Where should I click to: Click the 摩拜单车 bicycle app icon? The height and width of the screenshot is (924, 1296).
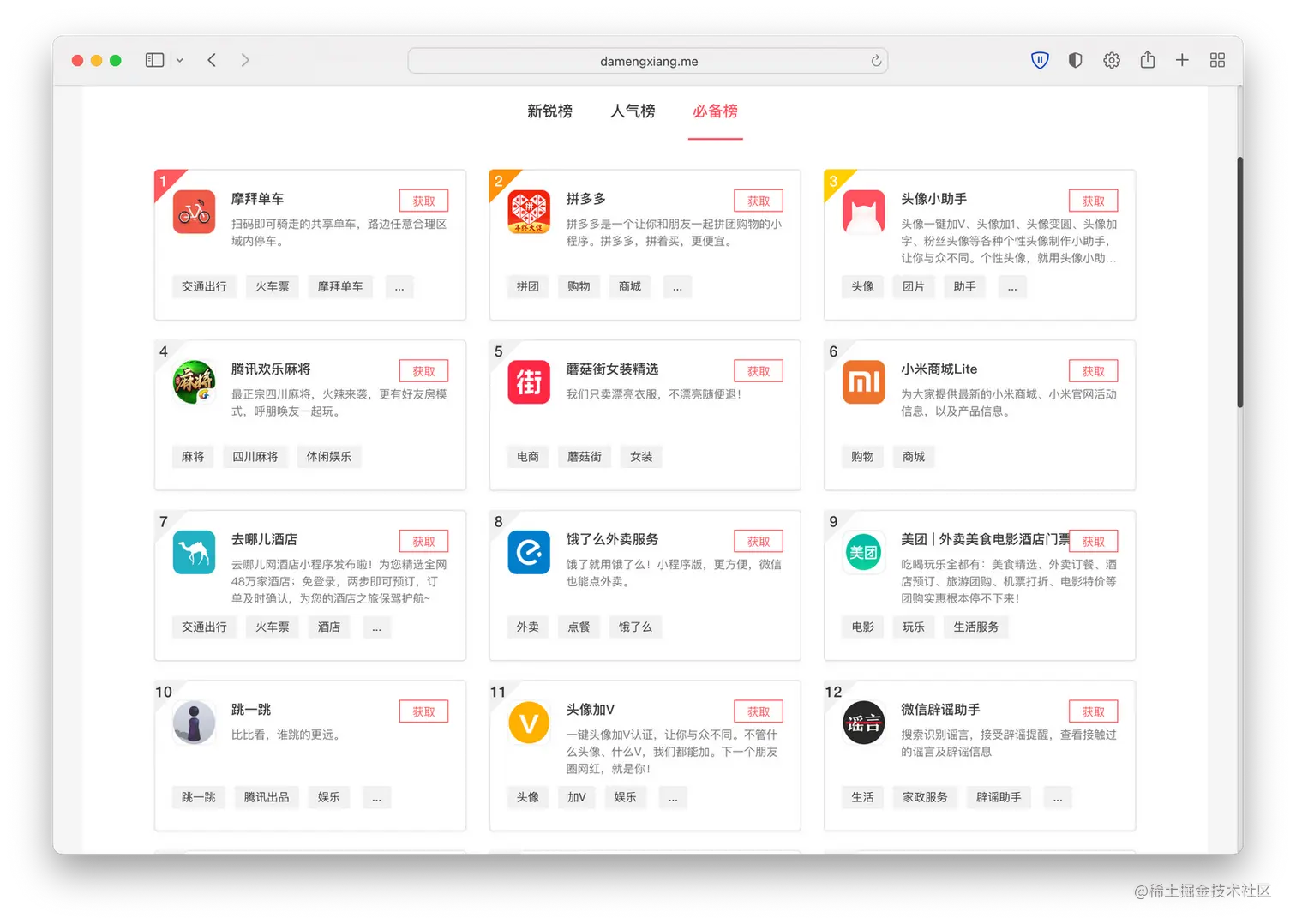193,213
